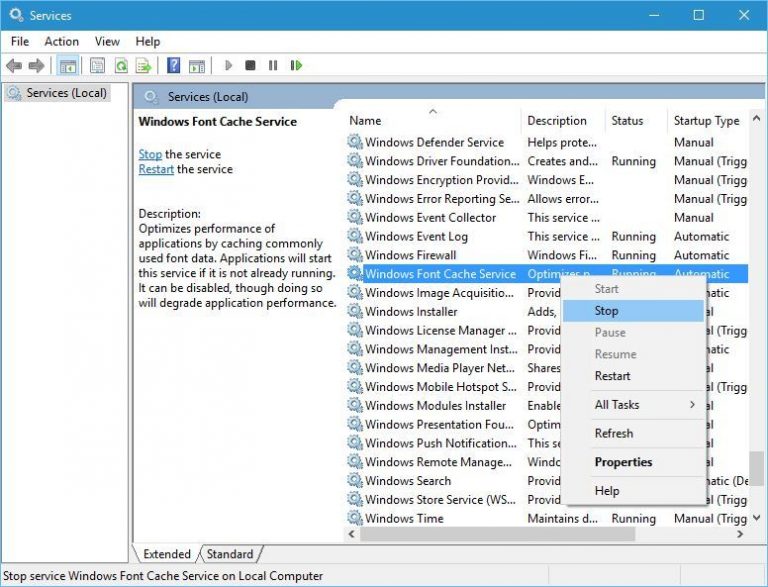Choose Restart from the context menu
768x587 pixels.
click(x=633, y=376)
